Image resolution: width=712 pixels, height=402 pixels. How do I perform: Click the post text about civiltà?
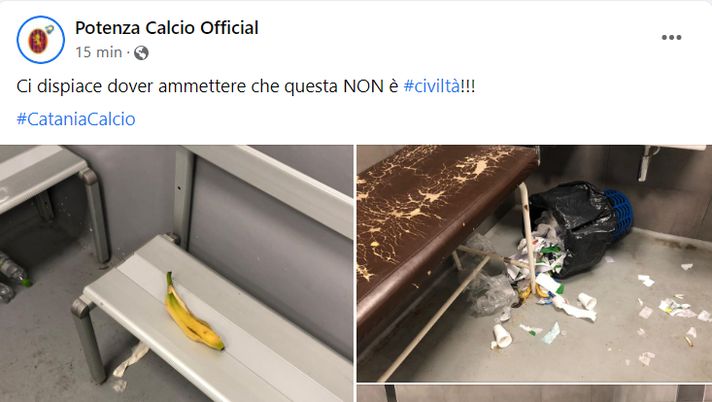(x=246, y=86)
